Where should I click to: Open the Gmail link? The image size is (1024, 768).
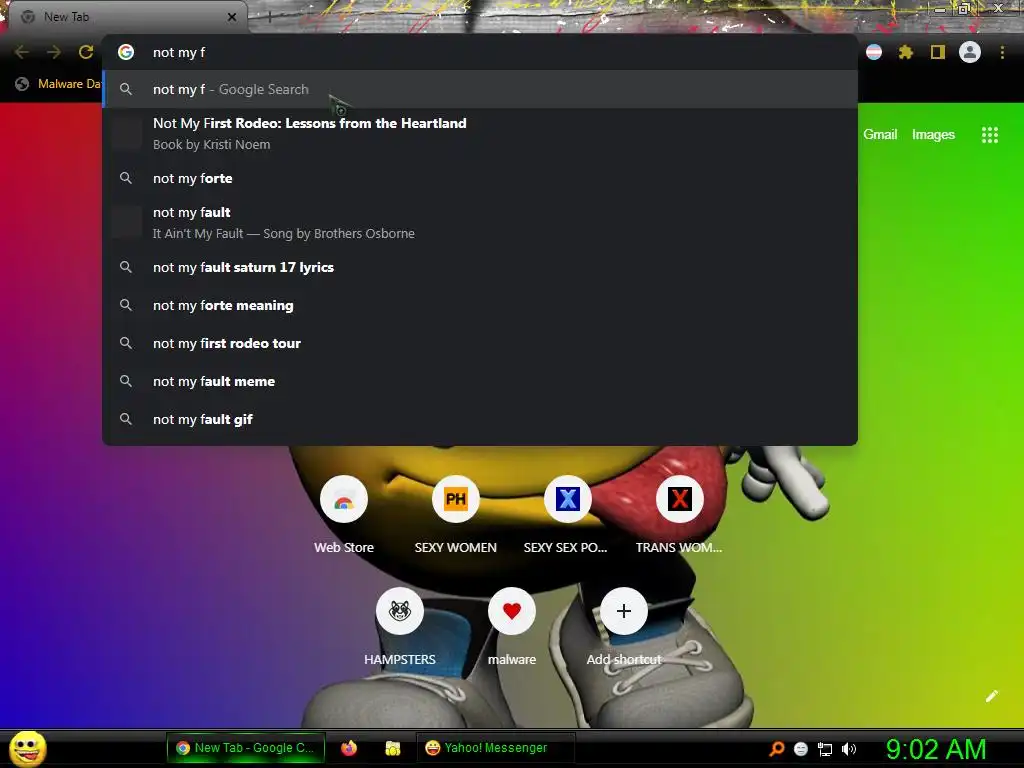coord(880,135)
